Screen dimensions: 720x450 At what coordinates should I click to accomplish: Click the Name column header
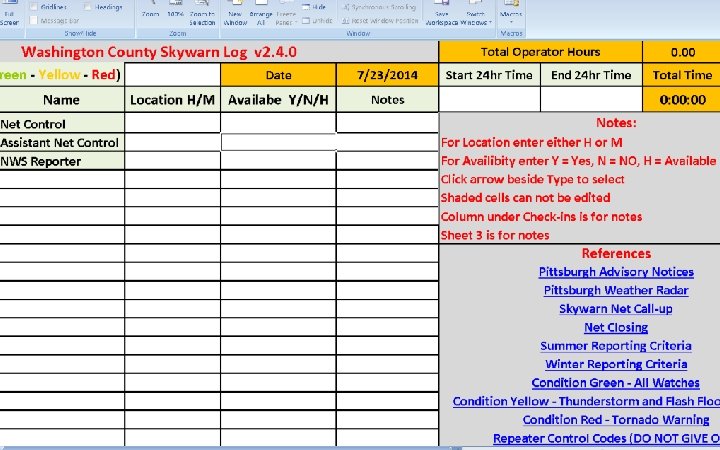click(62, 100)
